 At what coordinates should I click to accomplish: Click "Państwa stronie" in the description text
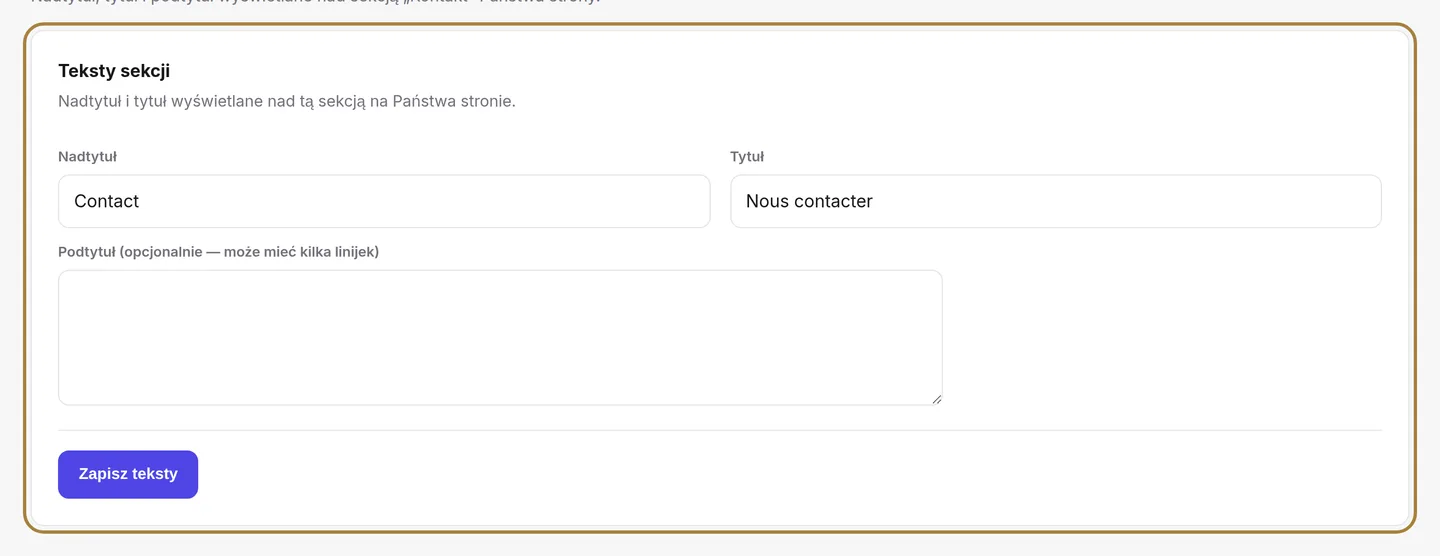pos(454,101)
